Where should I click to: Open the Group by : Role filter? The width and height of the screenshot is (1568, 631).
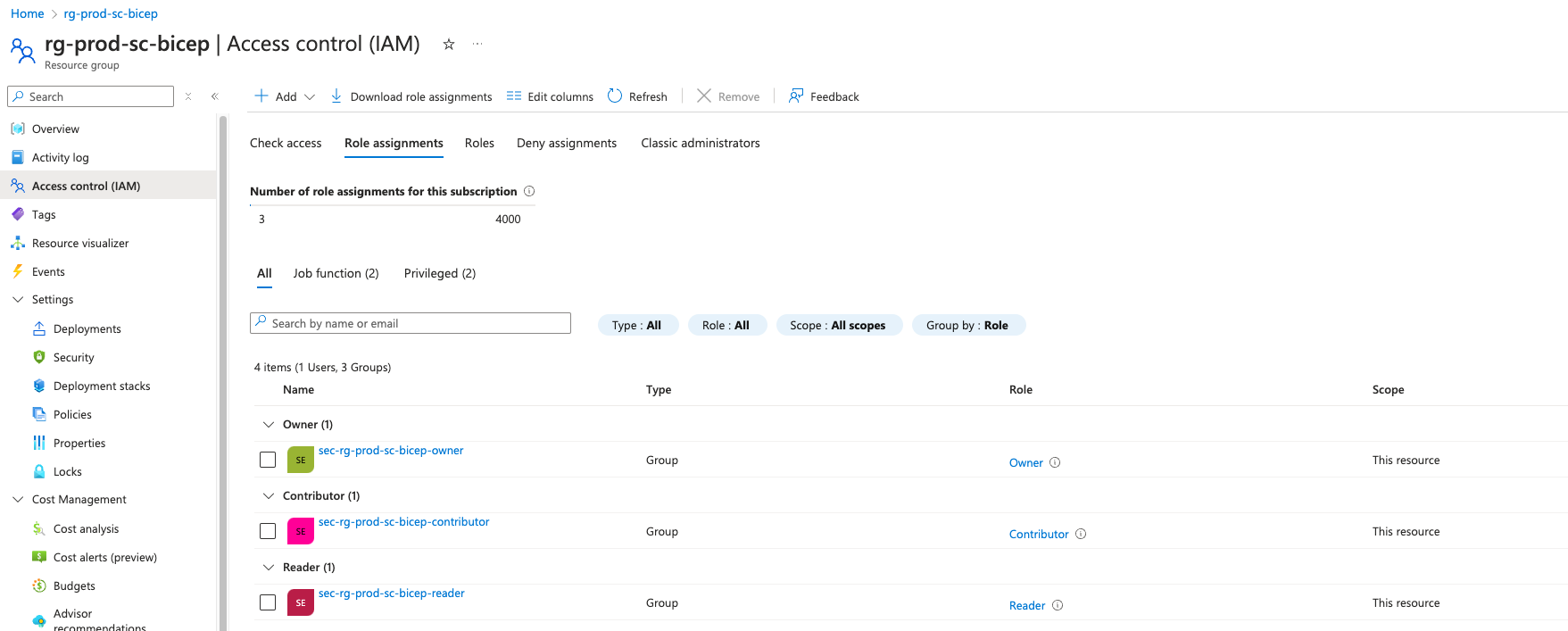[968, 325]
